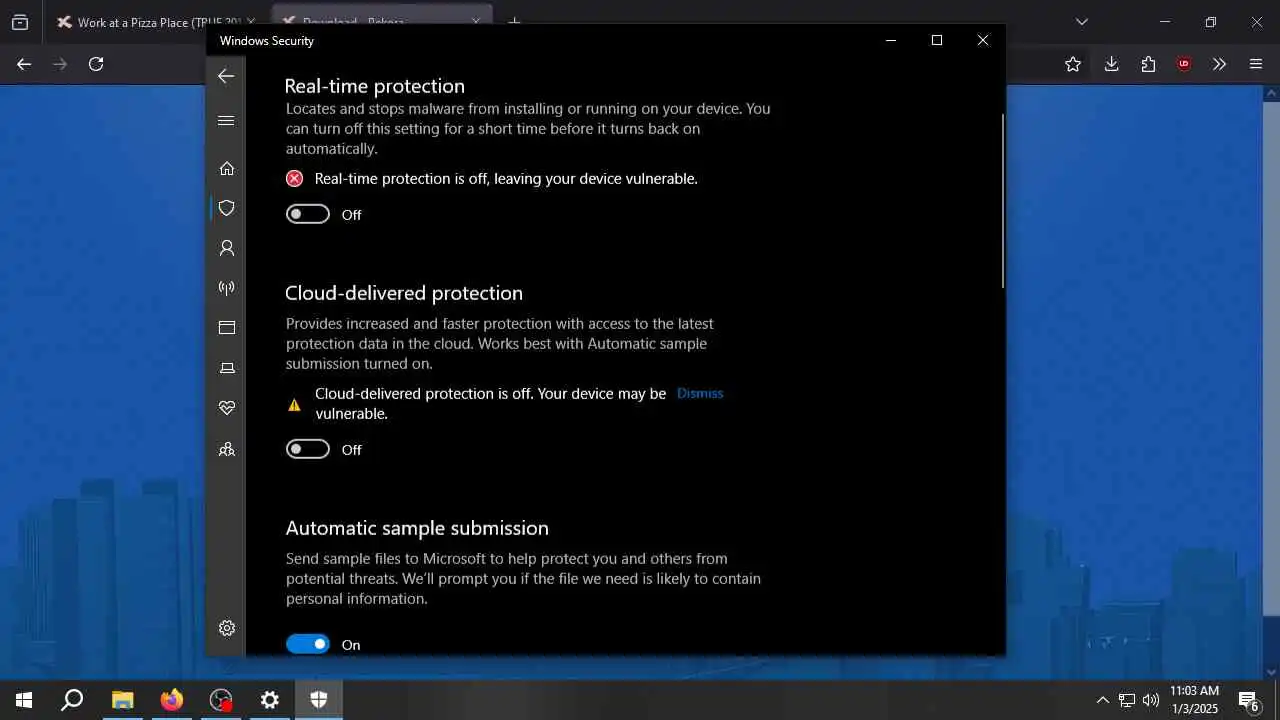Screen dimensions: 1280x720
Task: Open the notification center icon
Action: click(x=1249, y=700)
